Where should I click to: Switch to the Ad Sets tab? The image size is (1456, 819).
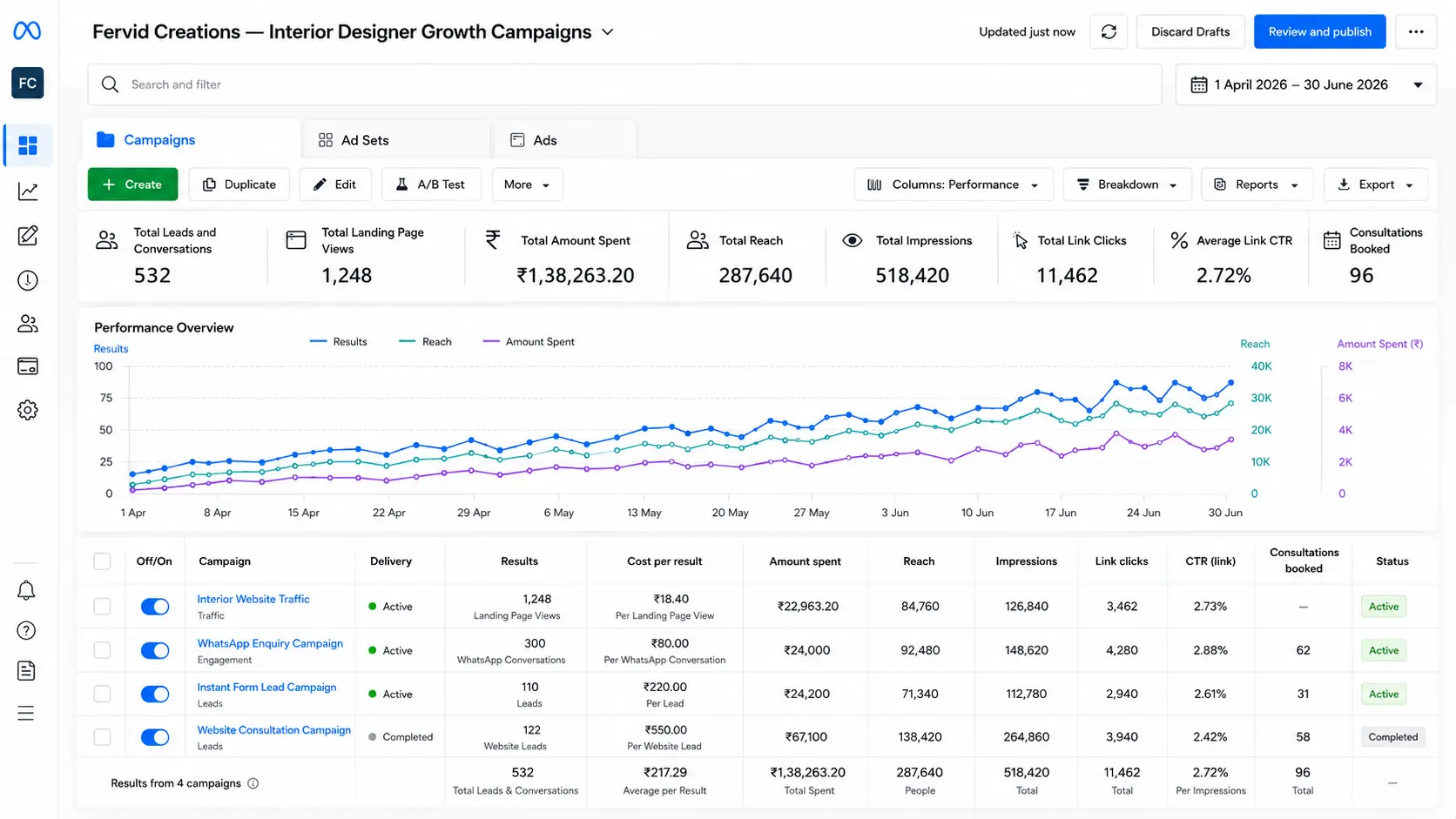[396, 139]
